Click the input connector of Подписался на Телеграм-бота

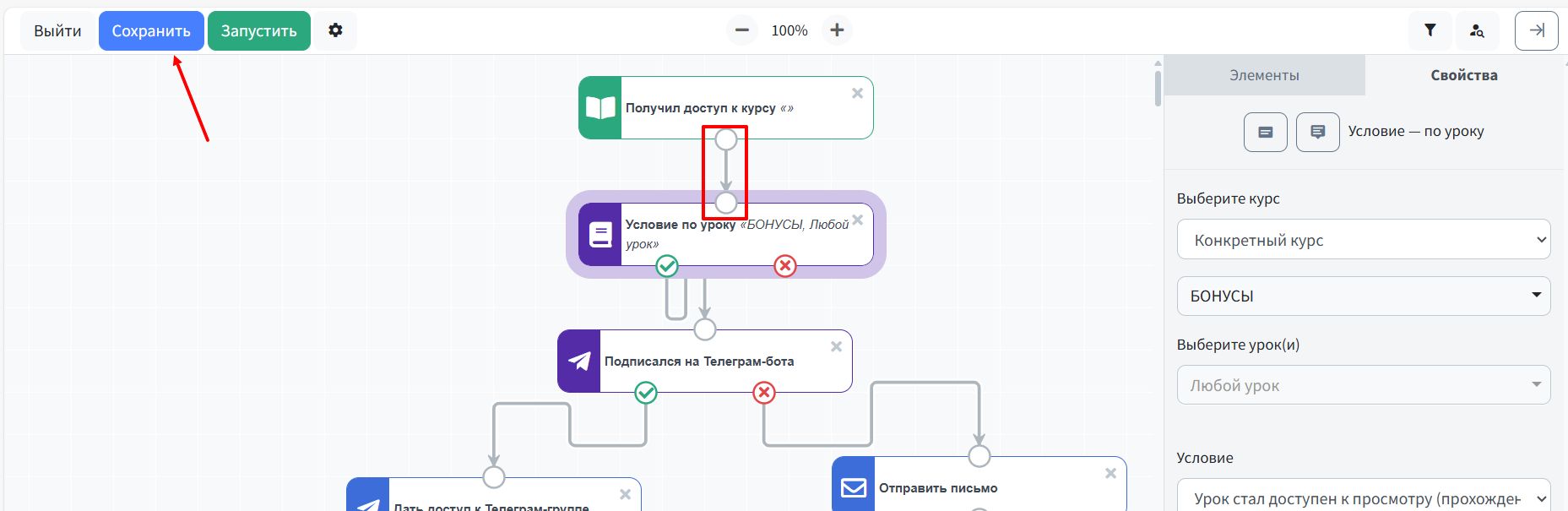point(705,329)
